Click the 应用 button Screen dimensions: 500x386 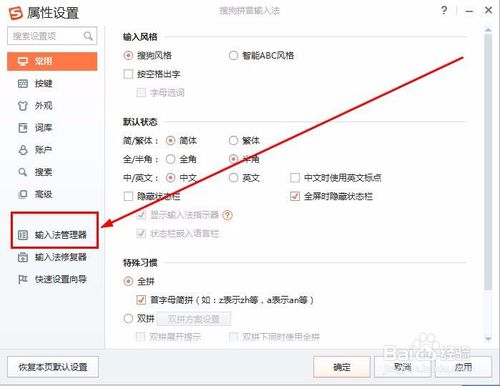(463, 367)
